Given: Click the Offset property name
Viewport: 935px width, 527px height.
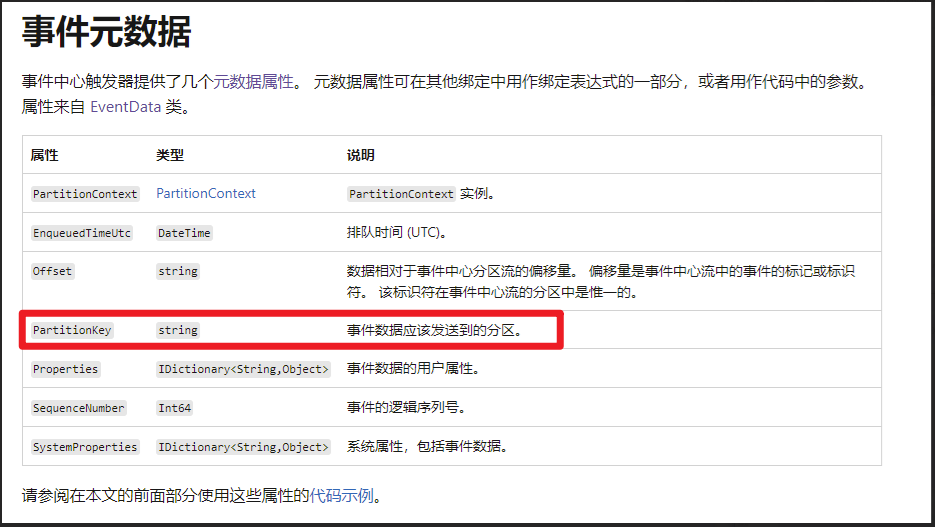Looking at the screenshot, I should (52, 271).
